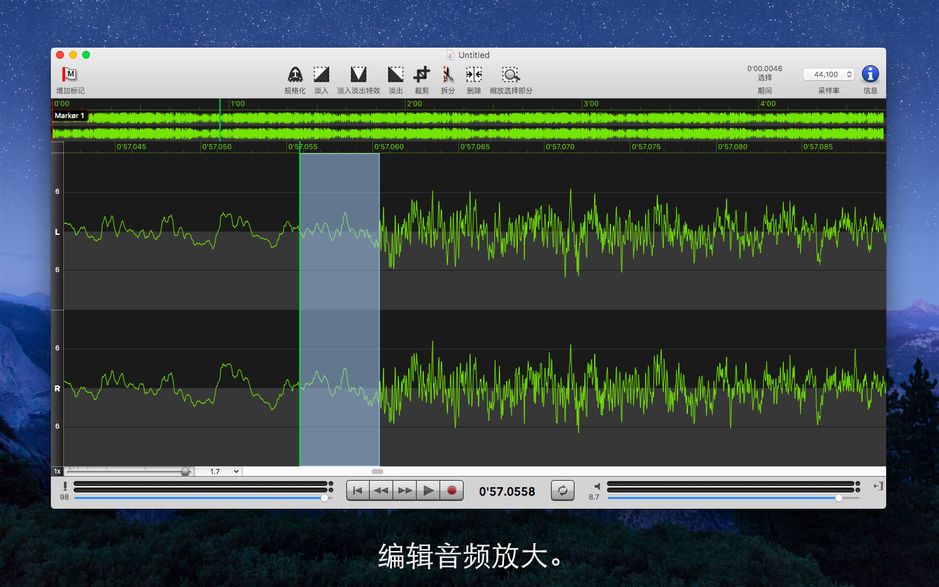This screenshot has width=939, height=587.
Task: Select the 规格化 (Normalize) tool
Action: point(294,75)
